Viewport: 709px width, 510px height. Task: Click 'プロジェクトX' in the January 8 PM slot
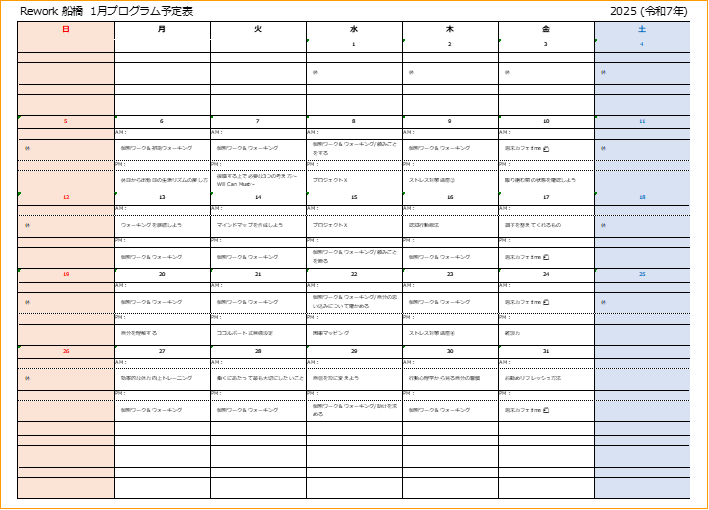pyautogui.click(x=330, y=180)
